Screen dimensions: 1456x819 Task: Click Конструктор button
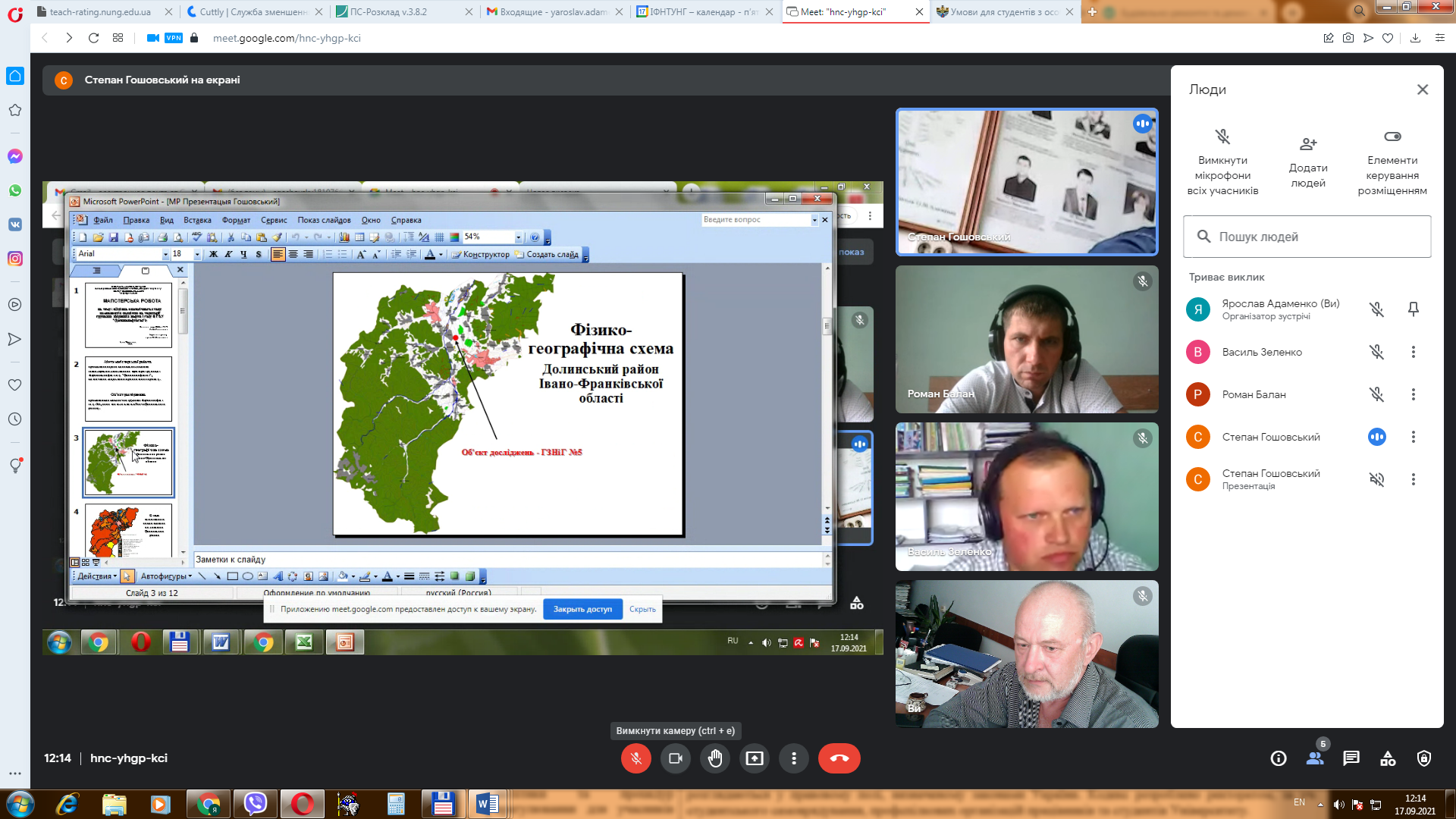480,254
